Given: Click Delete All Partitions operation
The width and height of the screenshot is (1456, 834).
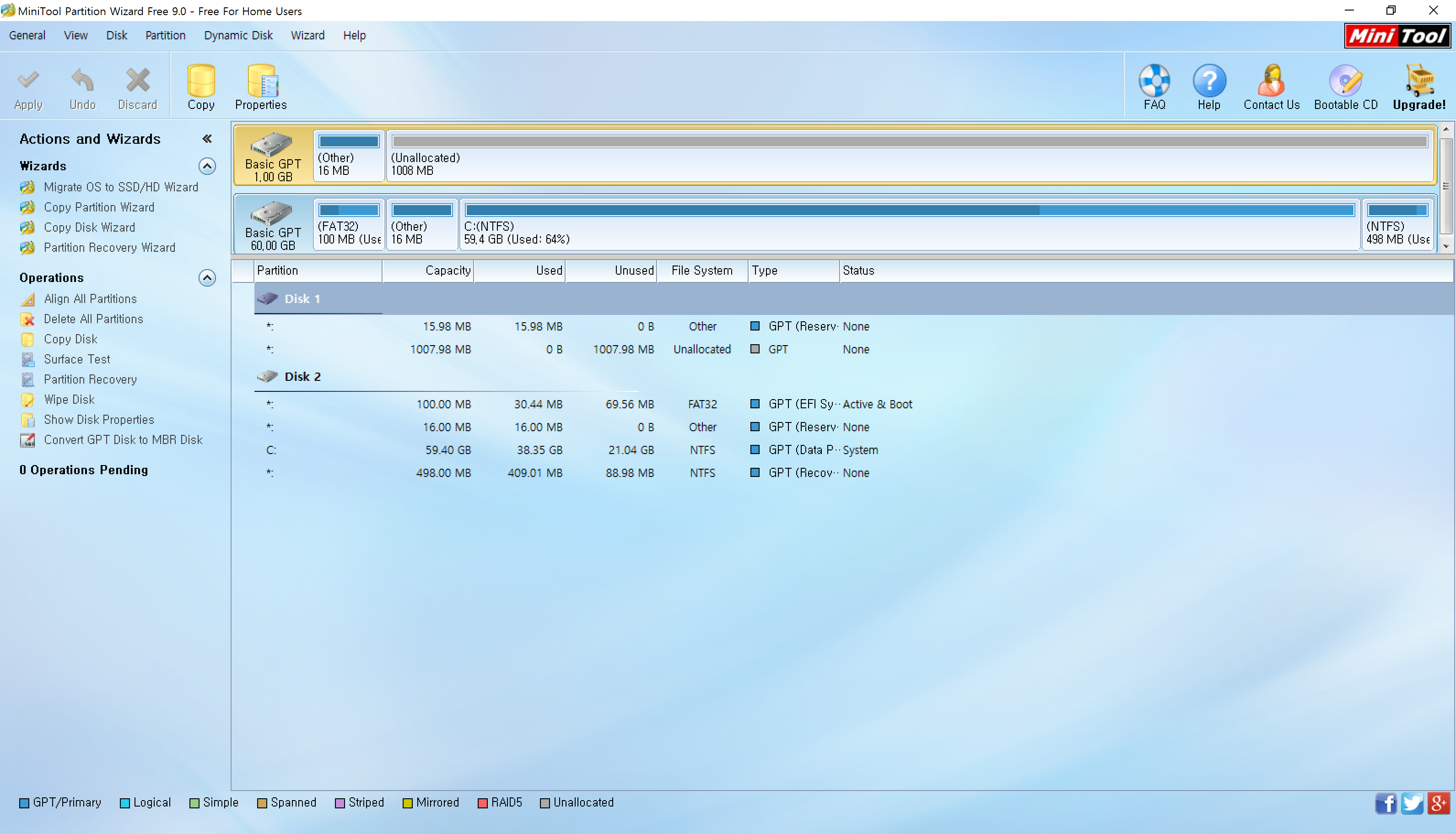Looking at the screenshot, I should (x=93, y=319).
